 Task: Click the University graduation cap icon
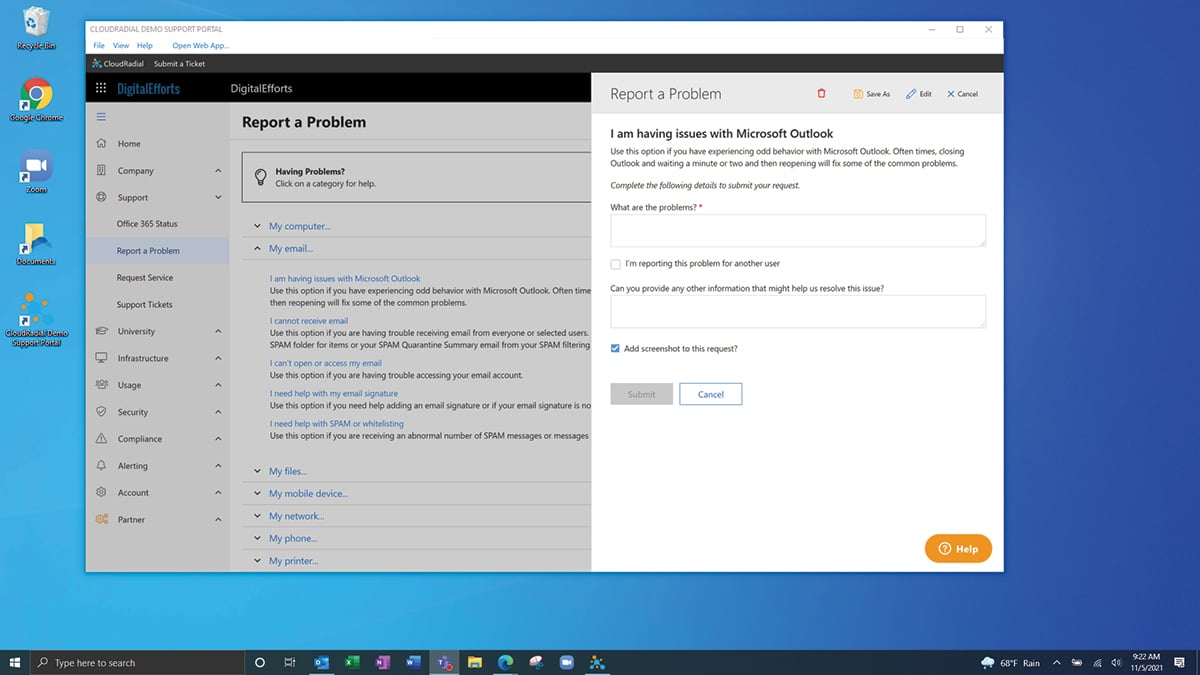101,332
